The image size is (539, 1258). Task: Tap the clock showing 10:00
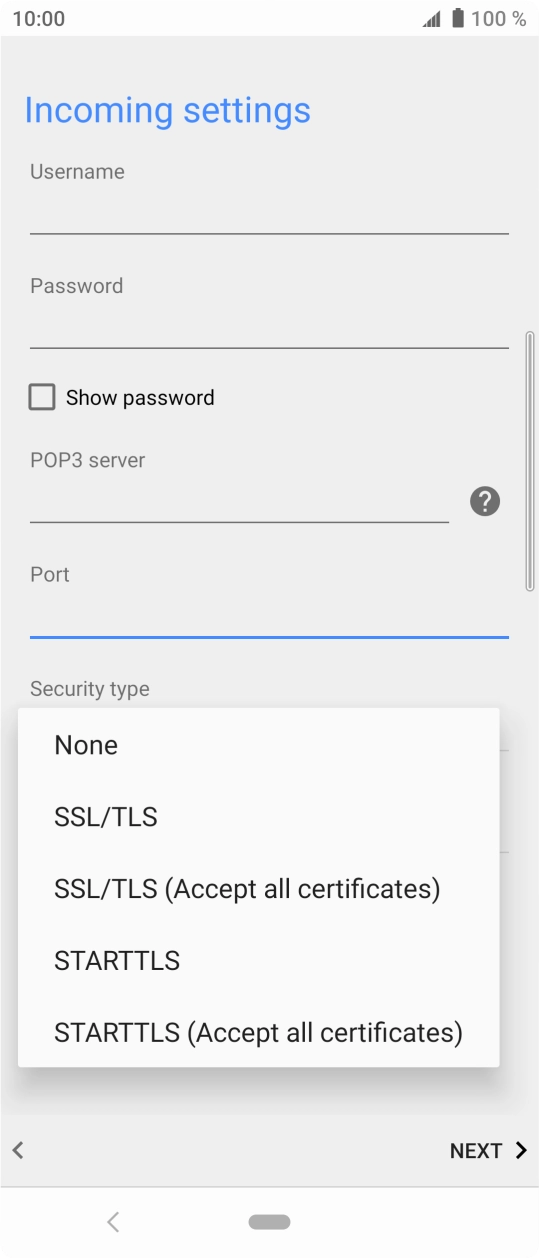coord(39,19)
